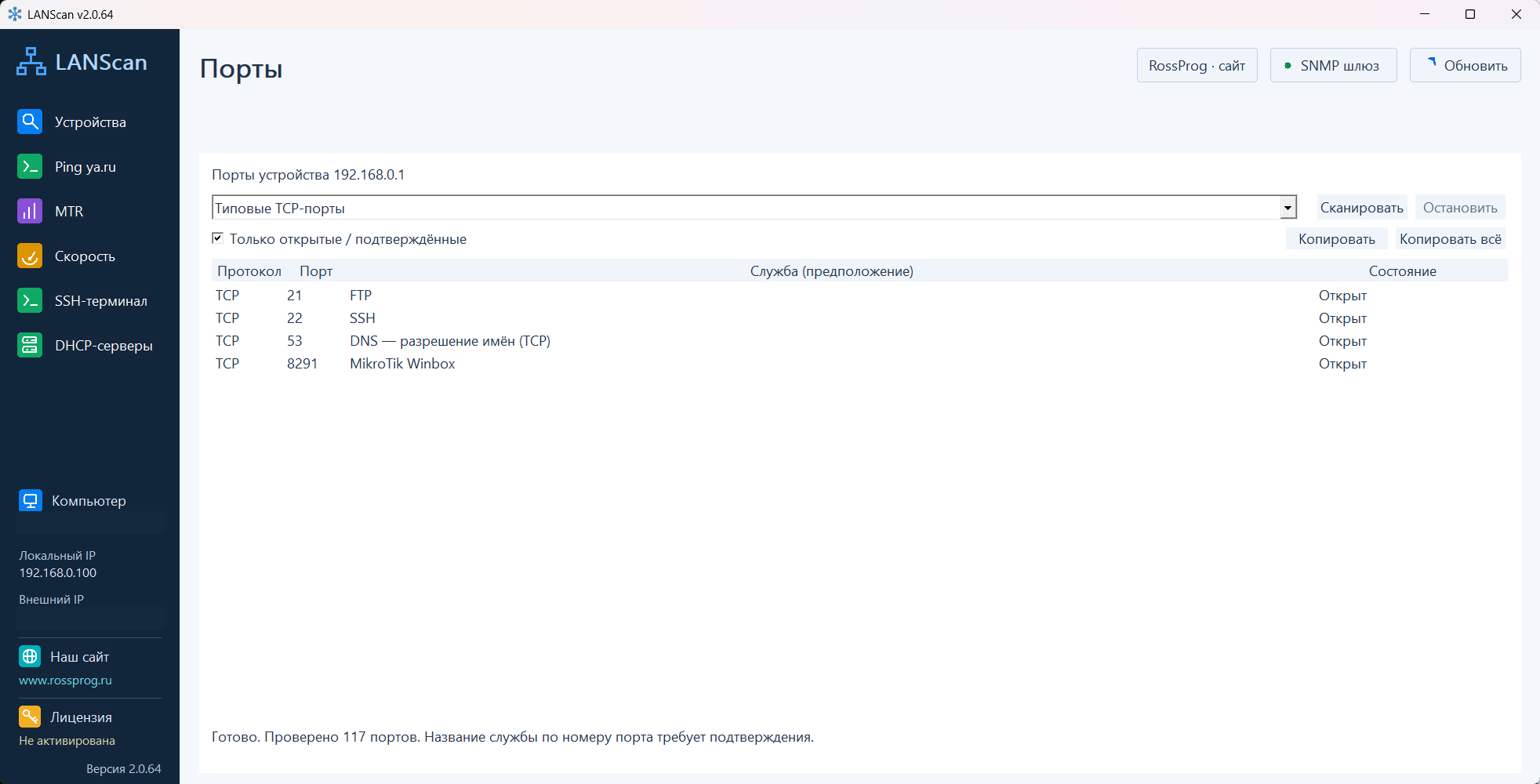Click the Служба (предположение) column header
The width and height of the screenshot is (1540, 784).
point(832,271)
